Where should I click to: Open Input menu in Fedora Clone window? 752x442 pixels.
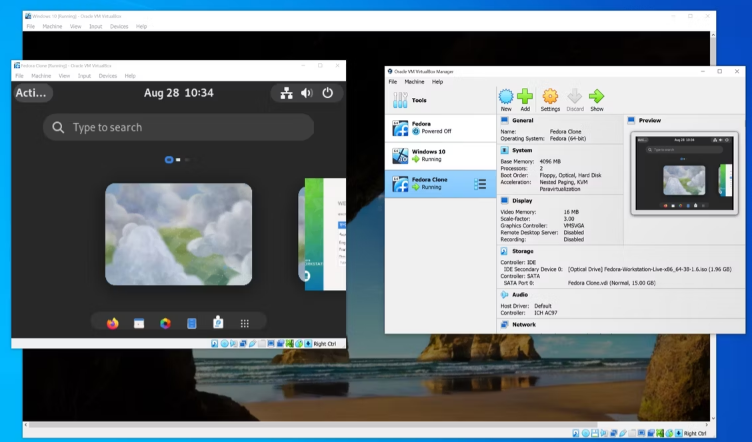pyautogui.click(x=84, y=76)
